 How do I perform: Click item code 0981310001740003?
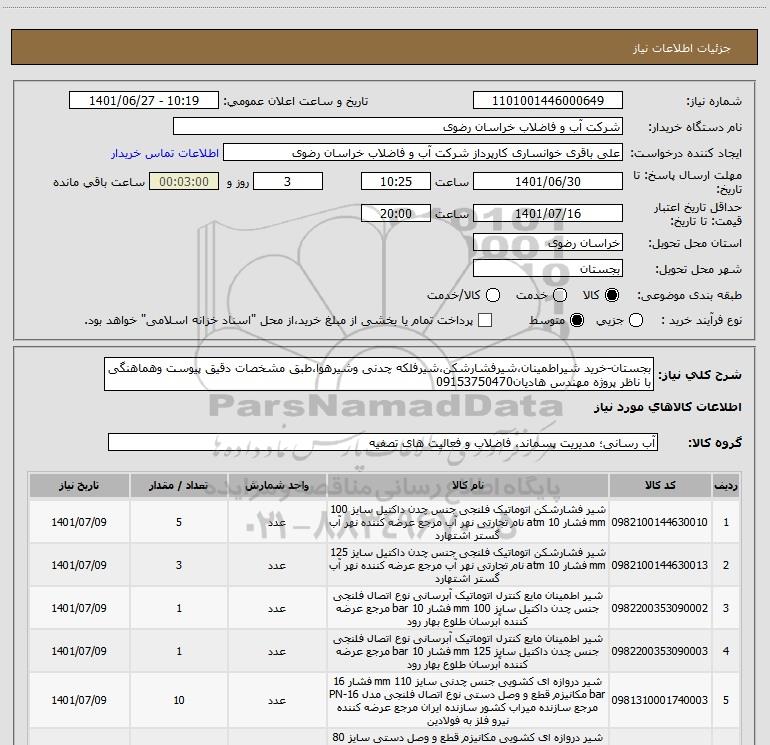(x=660, y=700)
